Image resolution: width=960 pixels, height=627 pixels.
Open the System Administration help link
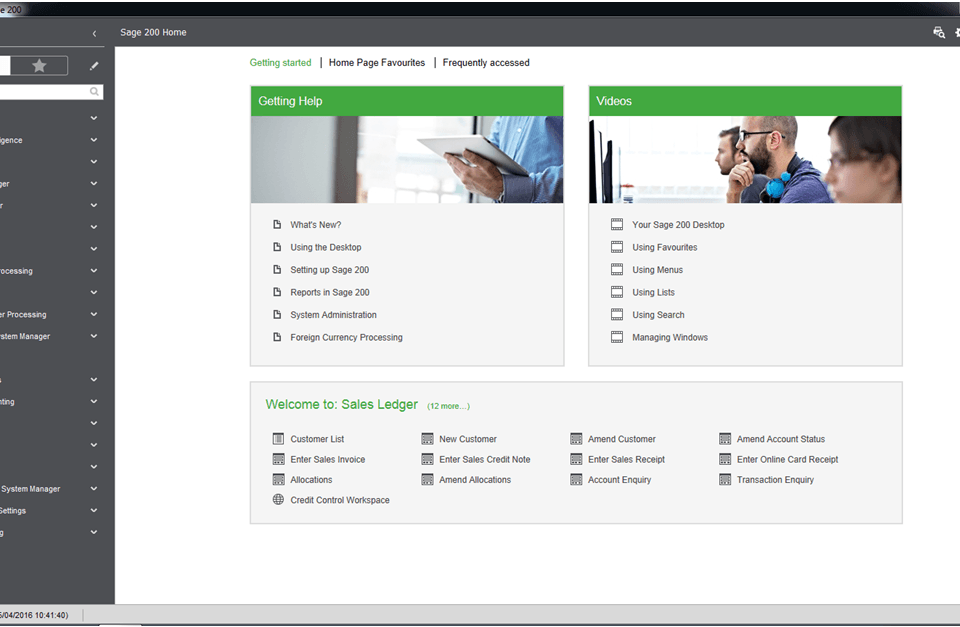[x=334, y=315]
